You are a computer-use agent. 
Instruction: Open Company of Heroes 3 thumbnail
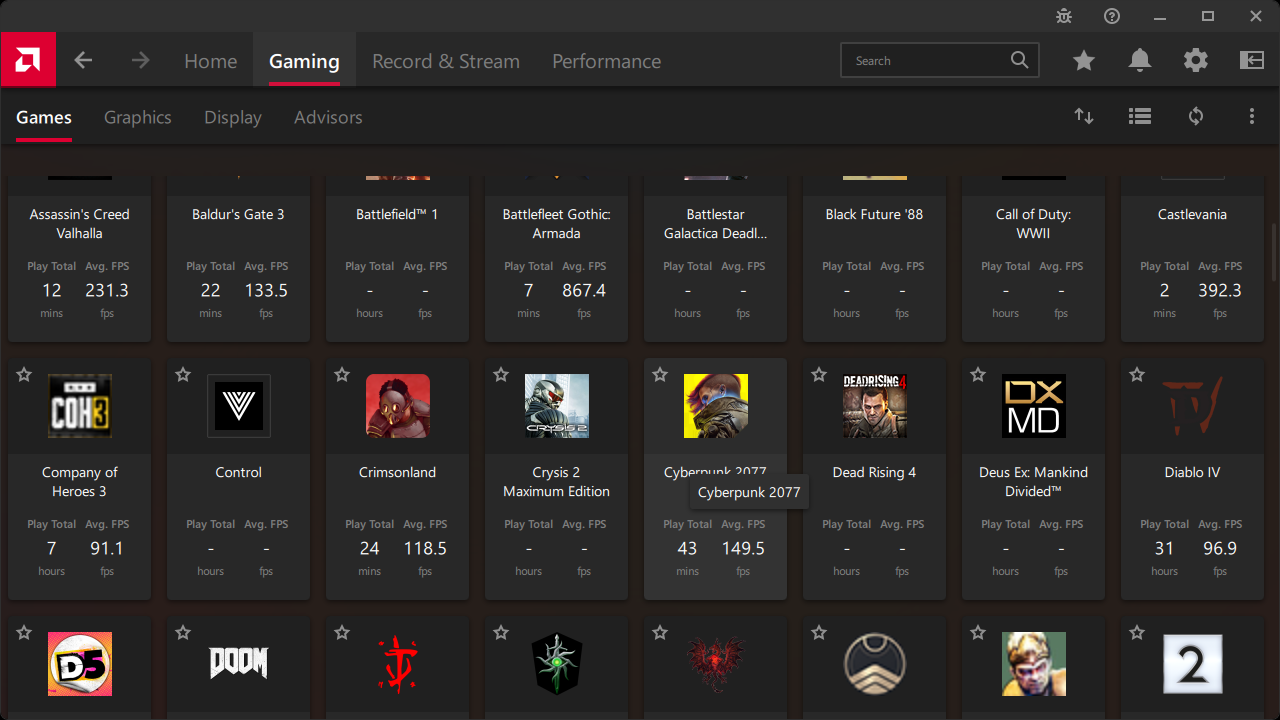[80, 406]
